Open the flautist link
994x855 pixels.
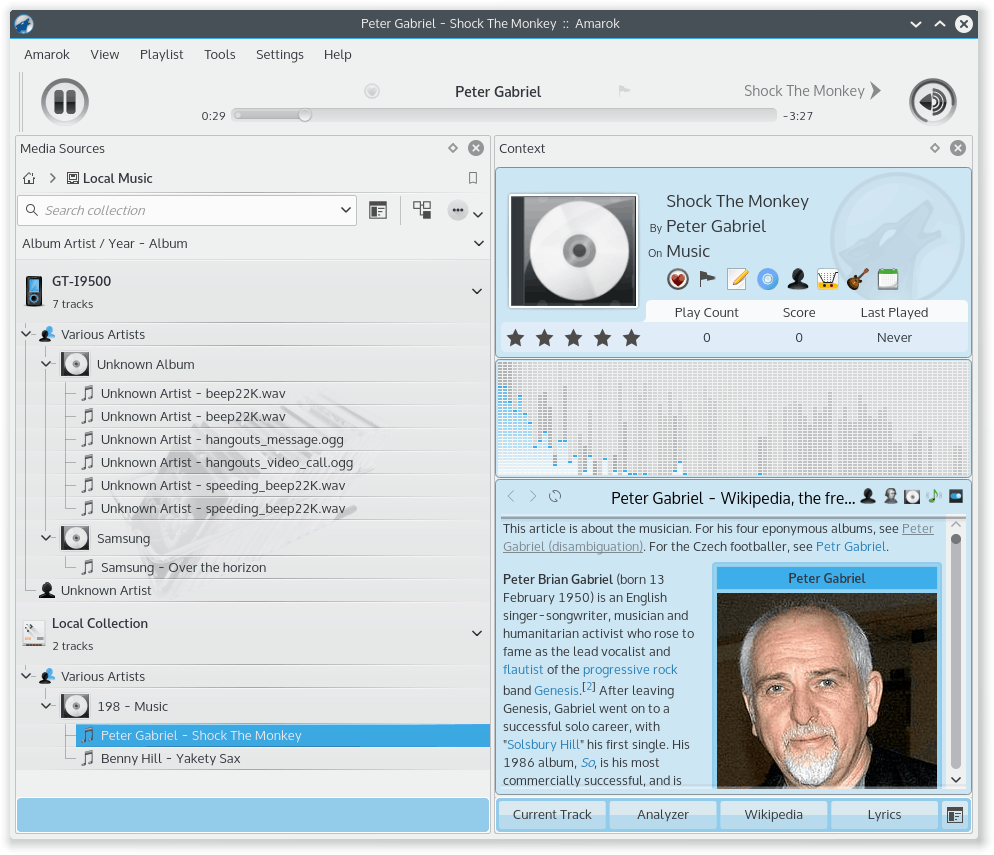click(x=523, y=669)
